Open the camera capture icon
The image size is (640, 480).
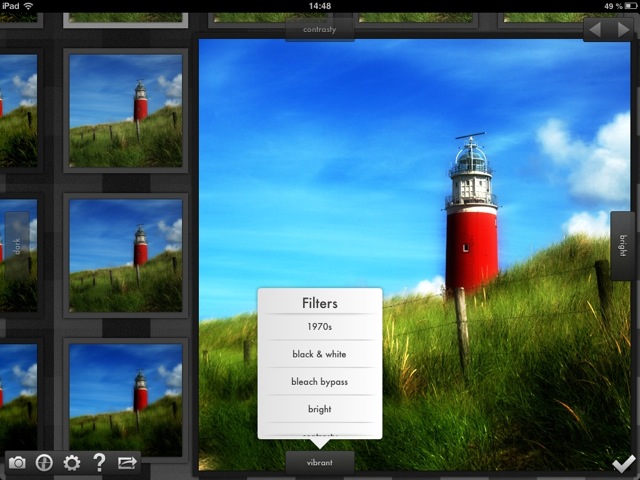(x=17, y=463)
